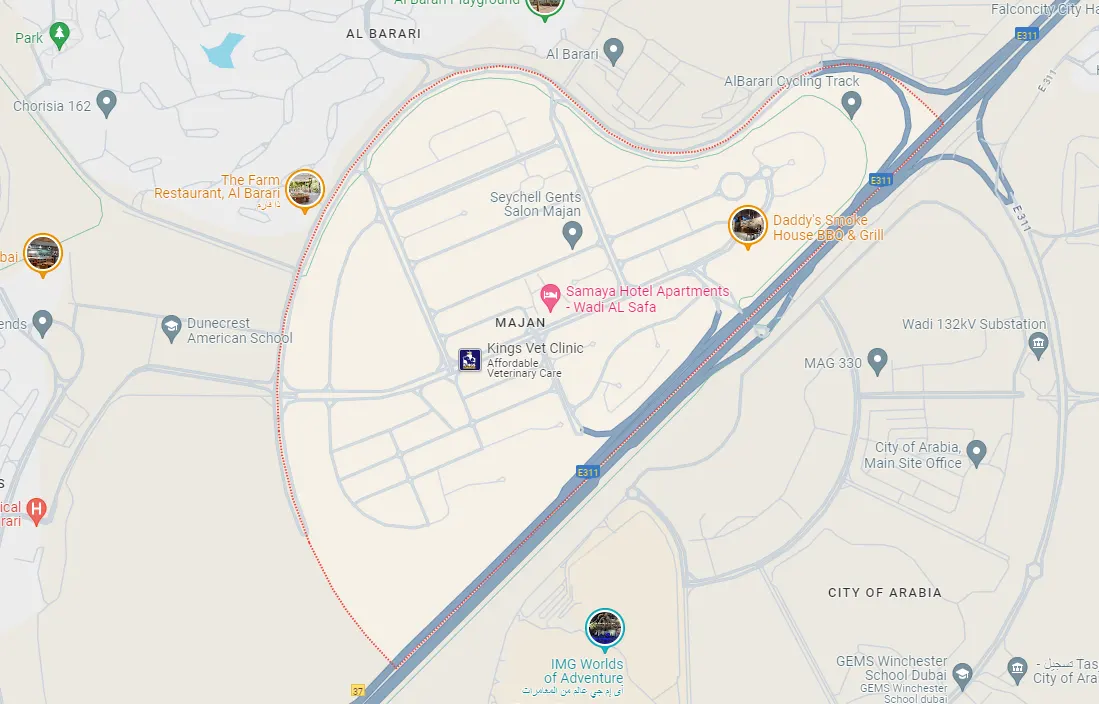Click the MAJAN district label

[520, 323]
